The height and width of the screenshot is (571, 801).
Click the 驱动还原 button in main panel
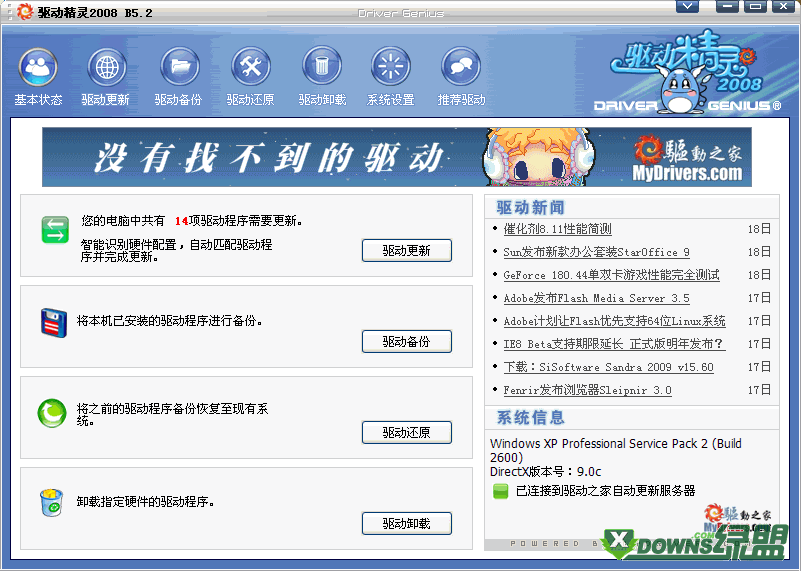click(407, 432)
